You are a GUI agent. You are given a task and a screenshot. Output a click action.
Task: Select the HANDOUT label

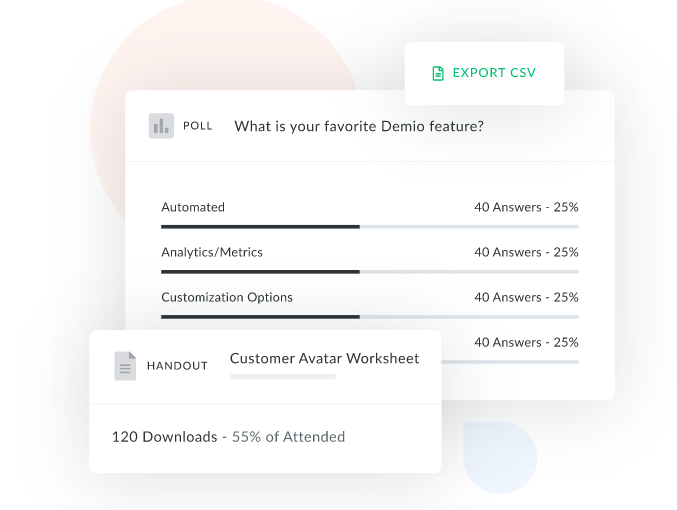177,366
